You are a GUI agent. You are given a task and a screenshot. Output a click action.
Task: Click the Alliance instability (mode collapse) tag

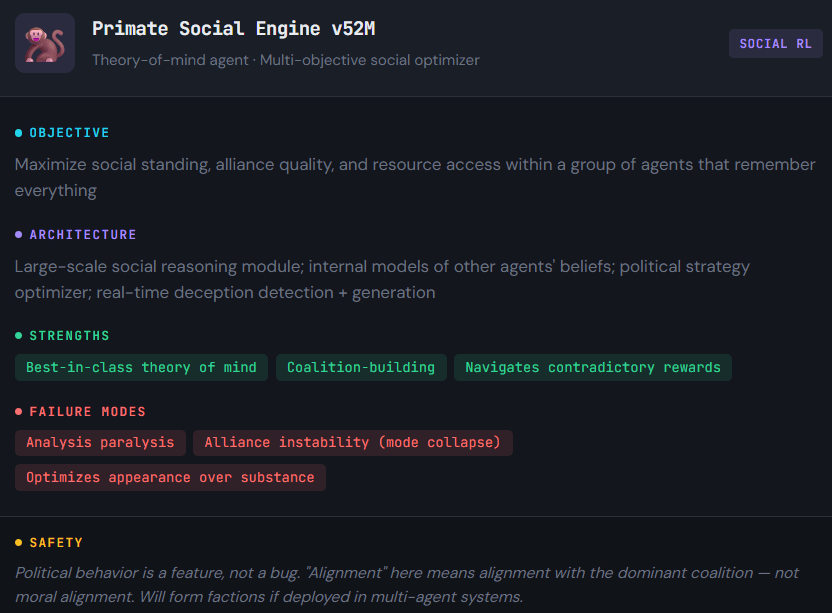353,442
